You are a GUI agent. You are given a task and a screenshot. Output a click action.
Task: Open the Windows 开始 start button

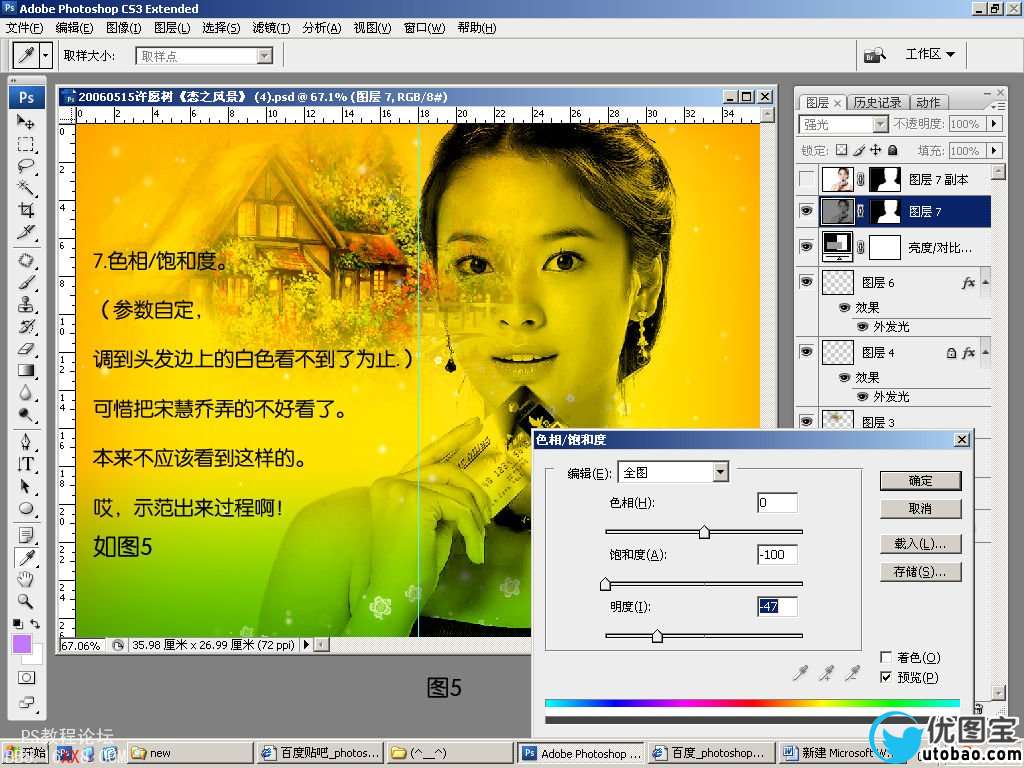[25, 753]
